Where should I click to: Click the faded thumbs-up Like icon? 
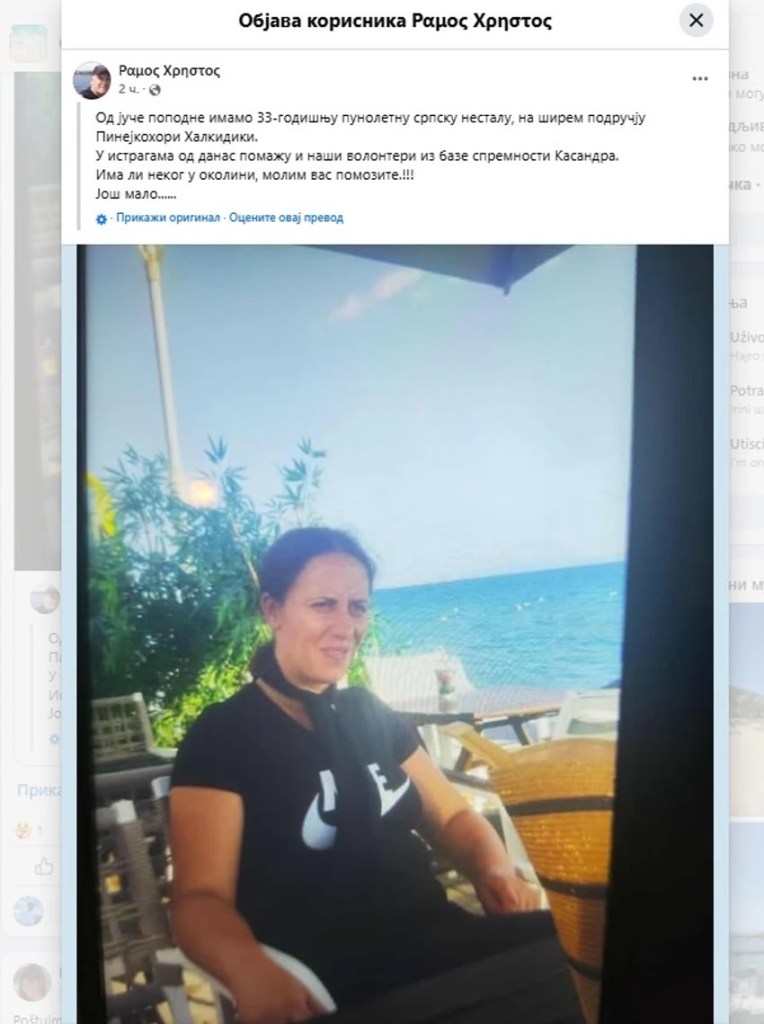(44, 867)
